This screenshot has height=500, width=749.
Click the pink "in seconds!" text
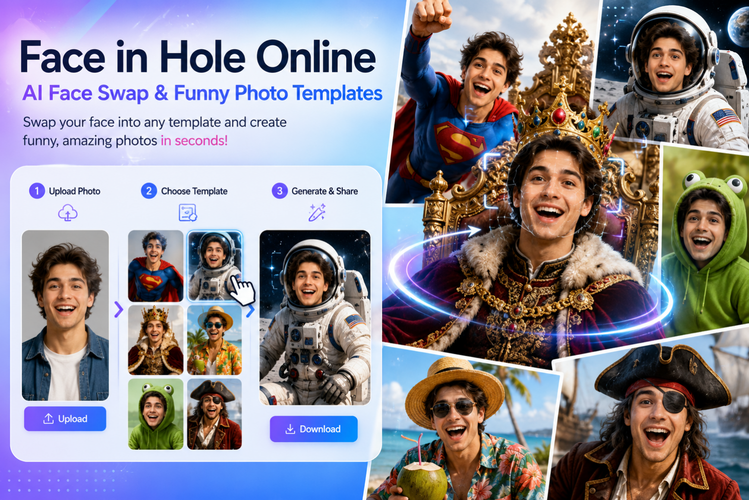(x=194, y=141)
